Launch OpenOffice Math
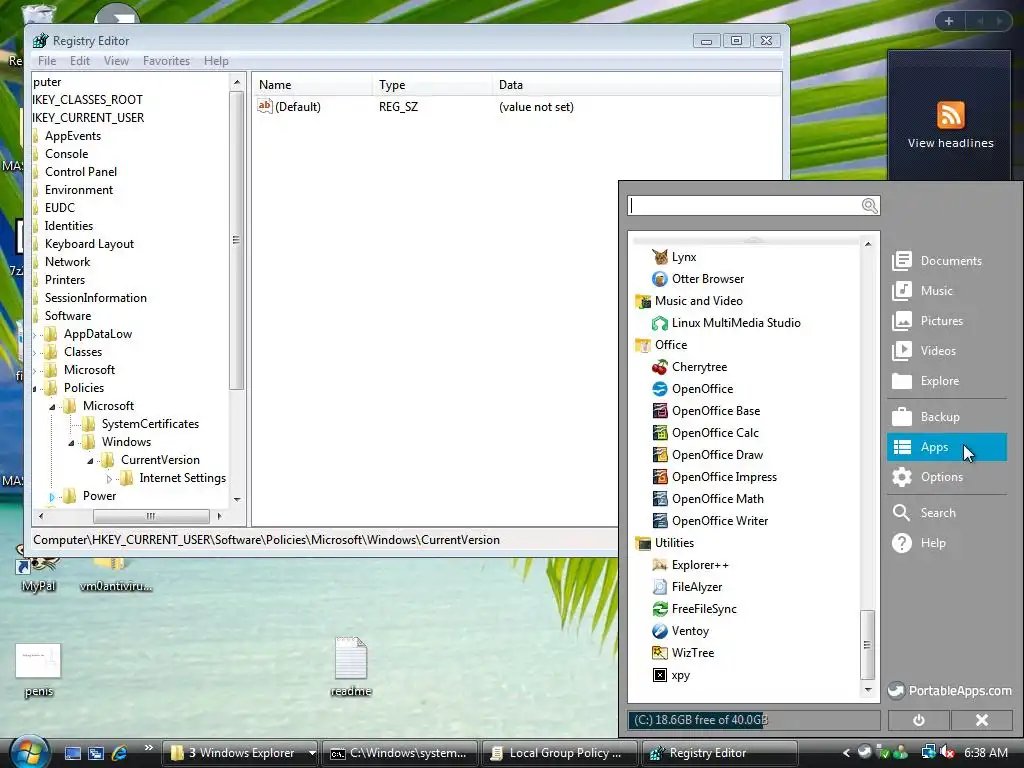Viewport: 1024px width, 768px height. (708, 499)
